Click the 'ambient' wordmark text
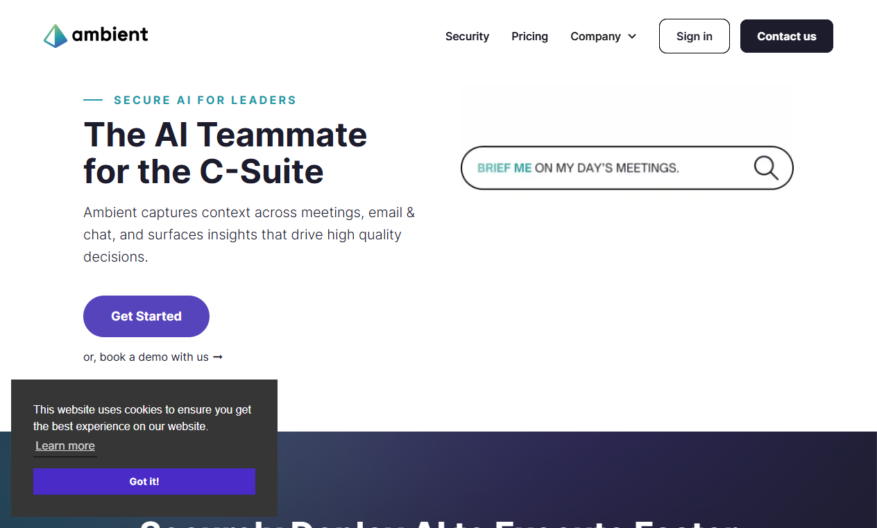Image resolution: width=877 pixels, height=528 pixels. coord(110,35)
